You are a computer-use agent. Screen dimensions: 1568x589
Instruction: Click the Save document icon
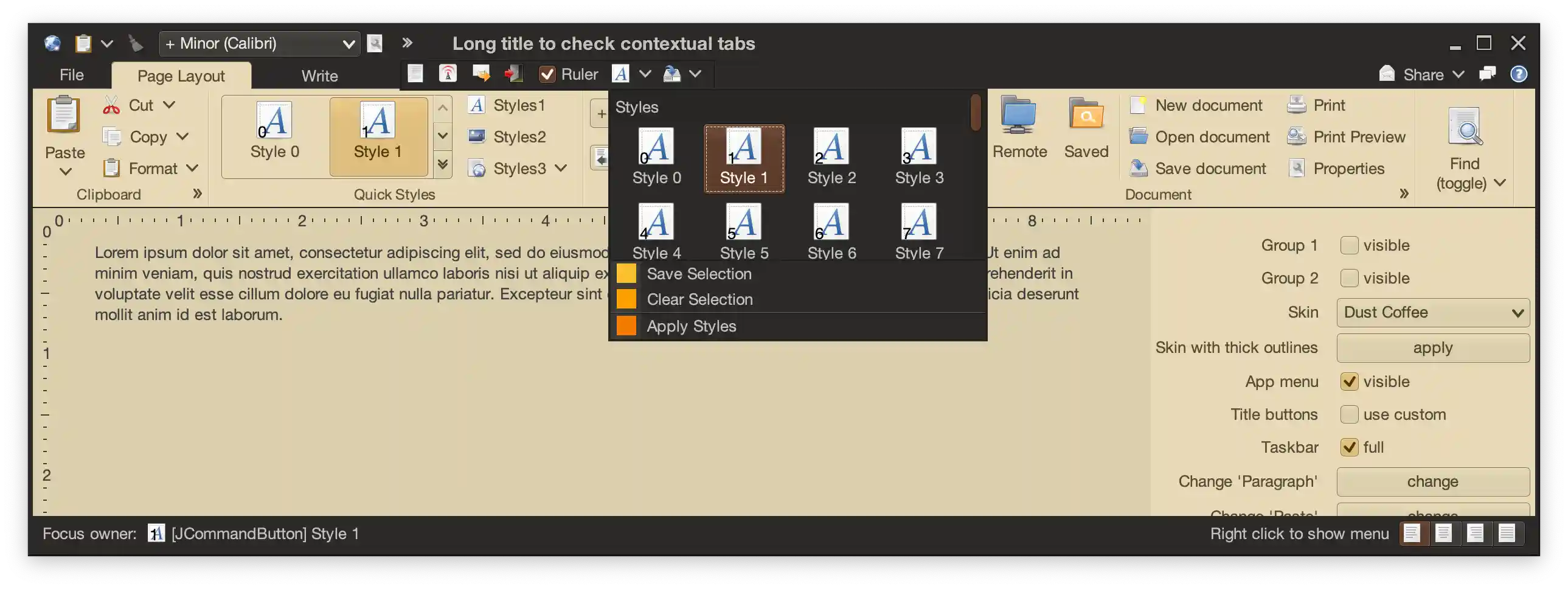click(1138, 168)
